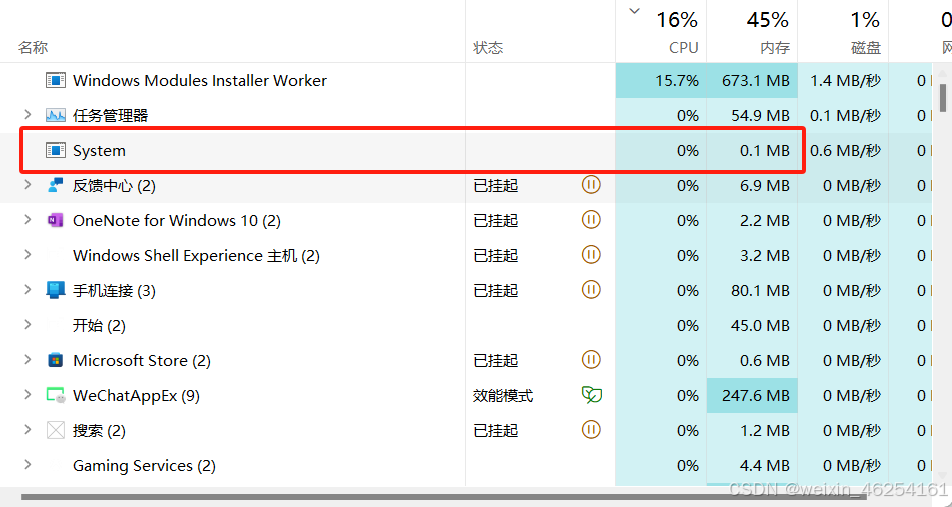Select OneNote for Windows 10 (2) name
Viewport: 952px width, 507px height.
177,220
